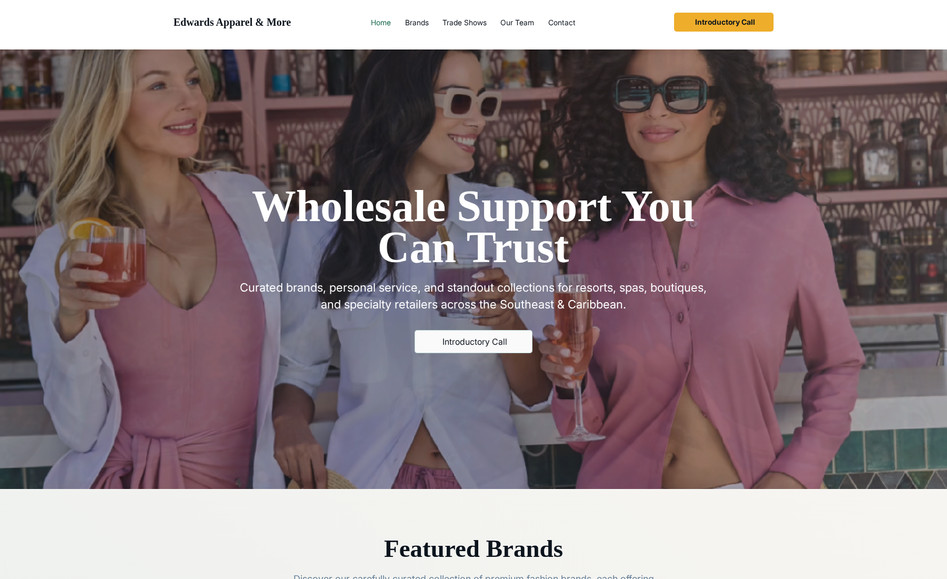The width and height of the screenshot is (947, 579).
Task: Click the Wholesale Support You Can Trust headline
Action: 474,227
